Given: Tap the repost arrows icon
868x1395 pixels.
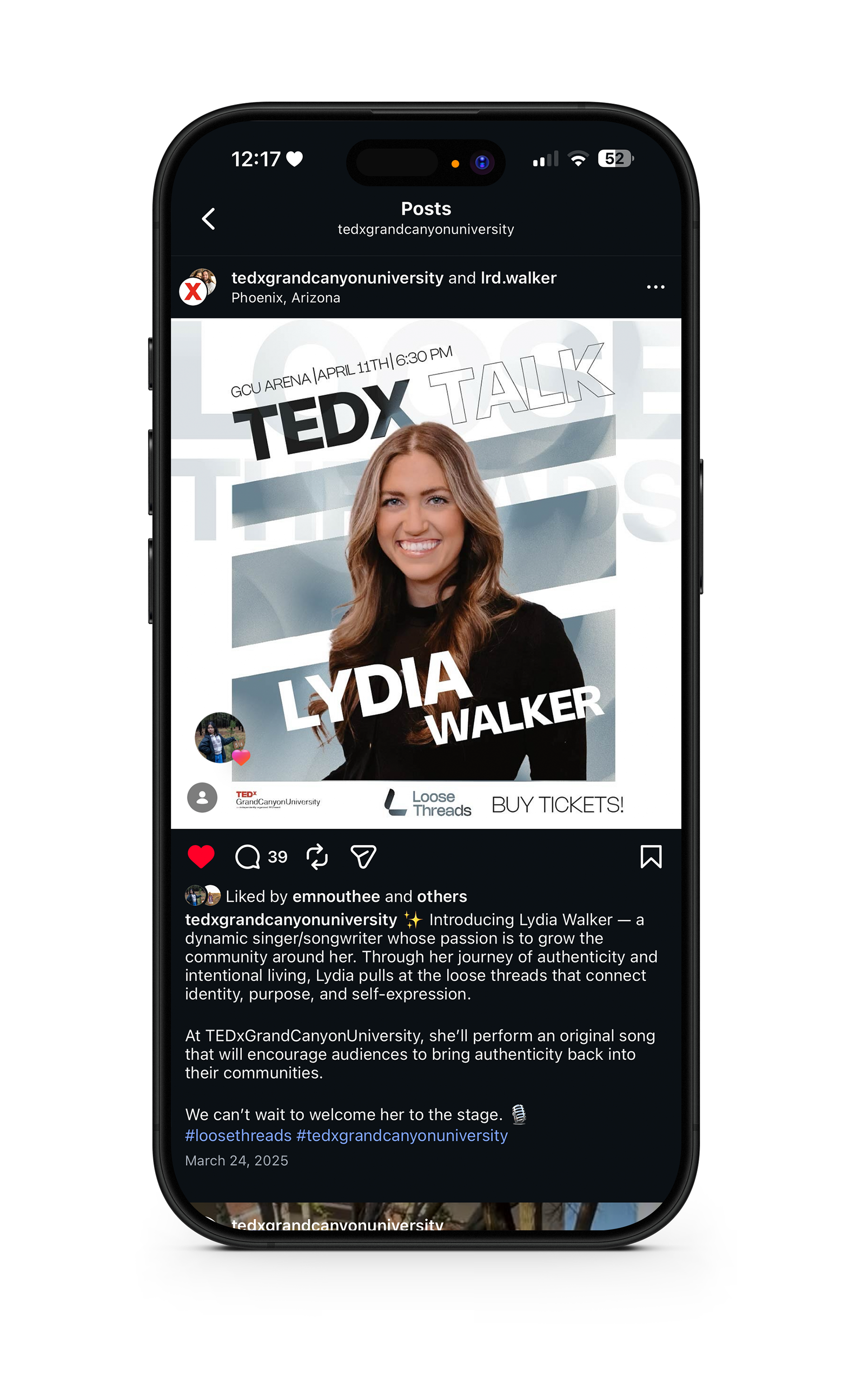Looking at the screenshot, I should [x=317, y=856].
